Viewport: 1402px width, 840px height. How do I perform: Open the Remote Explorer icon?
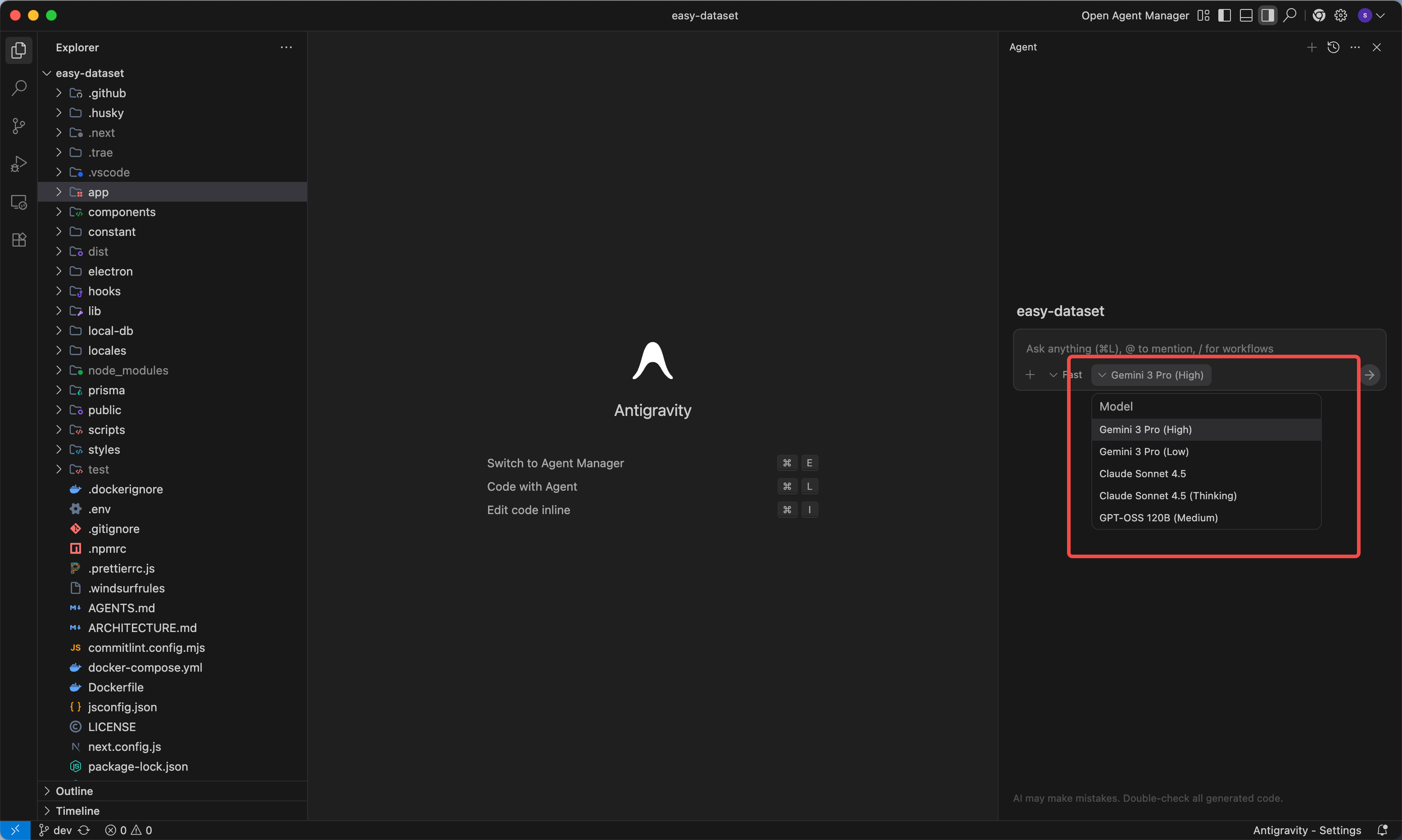click(x=18, y=202)
